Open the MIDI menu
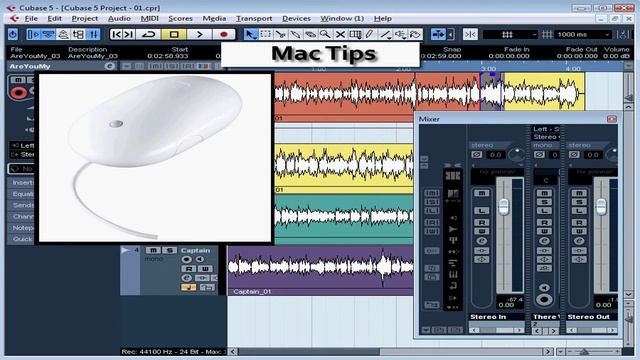The height and width of the screenshot is (360, 640). coord(149,18)
